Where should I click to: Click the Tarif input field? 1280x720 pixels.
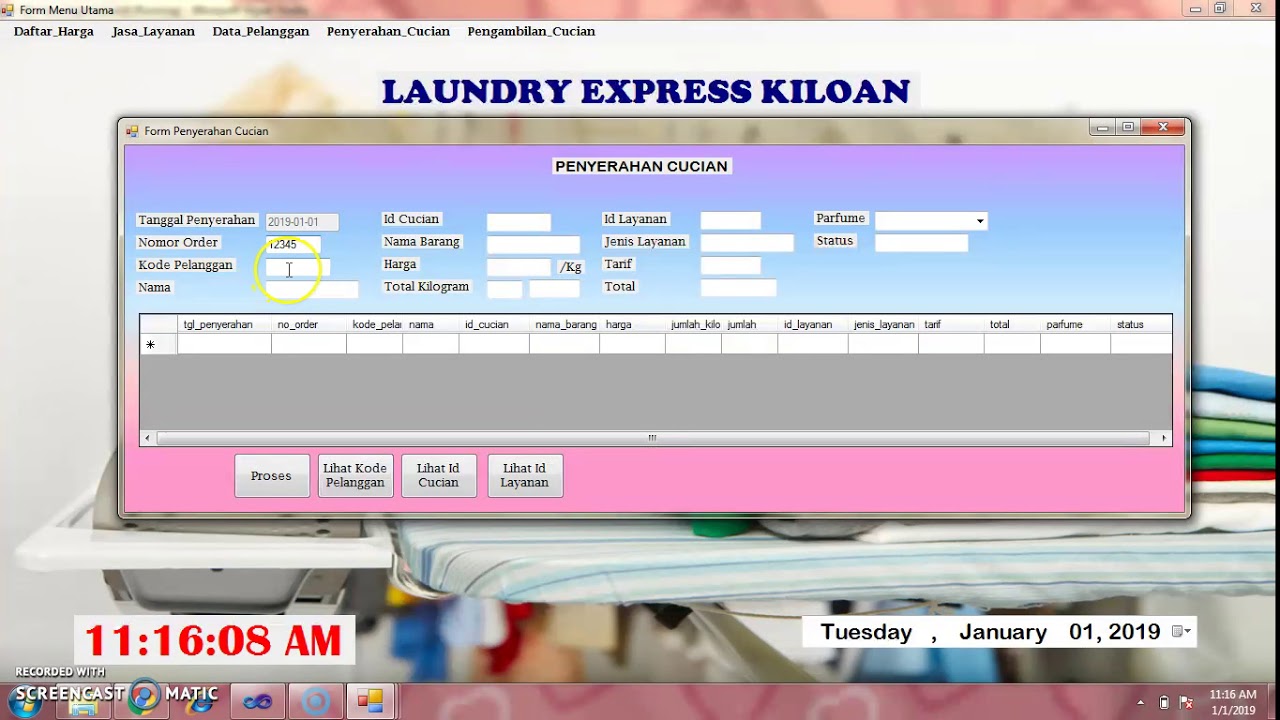(730, 265)
